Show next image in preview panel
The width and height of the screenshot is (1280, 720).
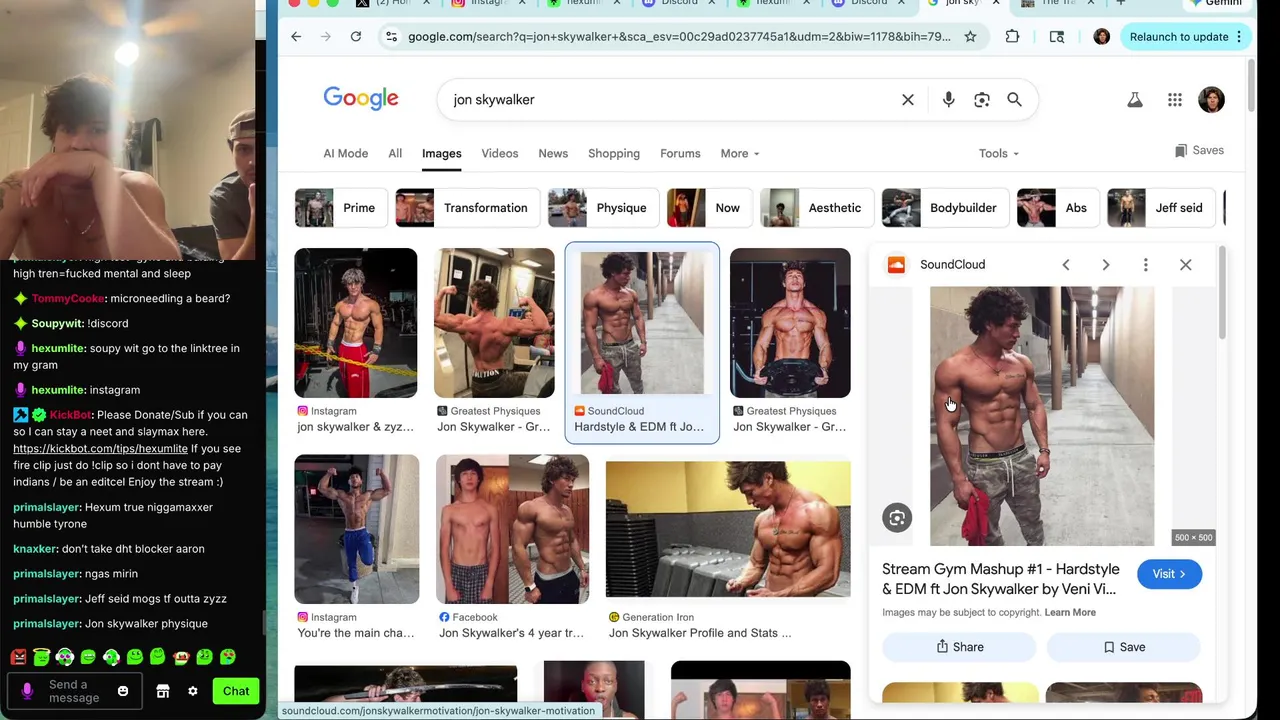click(1106, 265)
